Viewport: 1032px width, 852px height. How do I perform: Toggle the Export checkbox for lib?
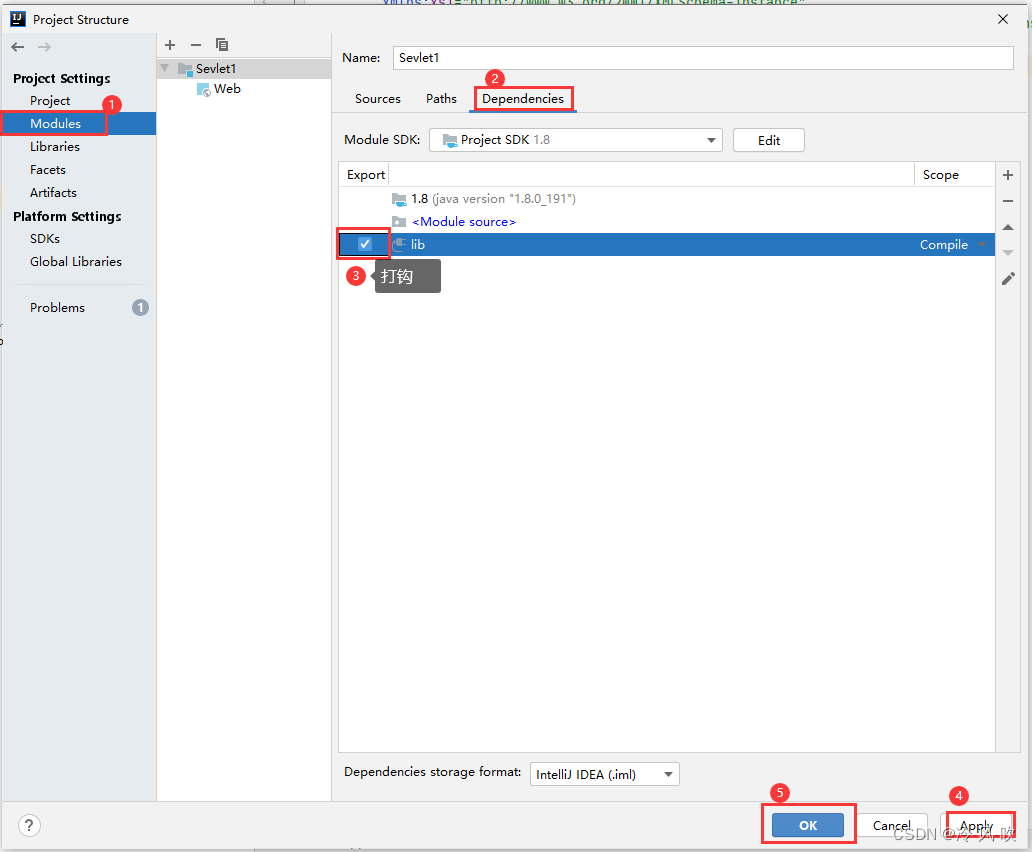click(365, 244)
